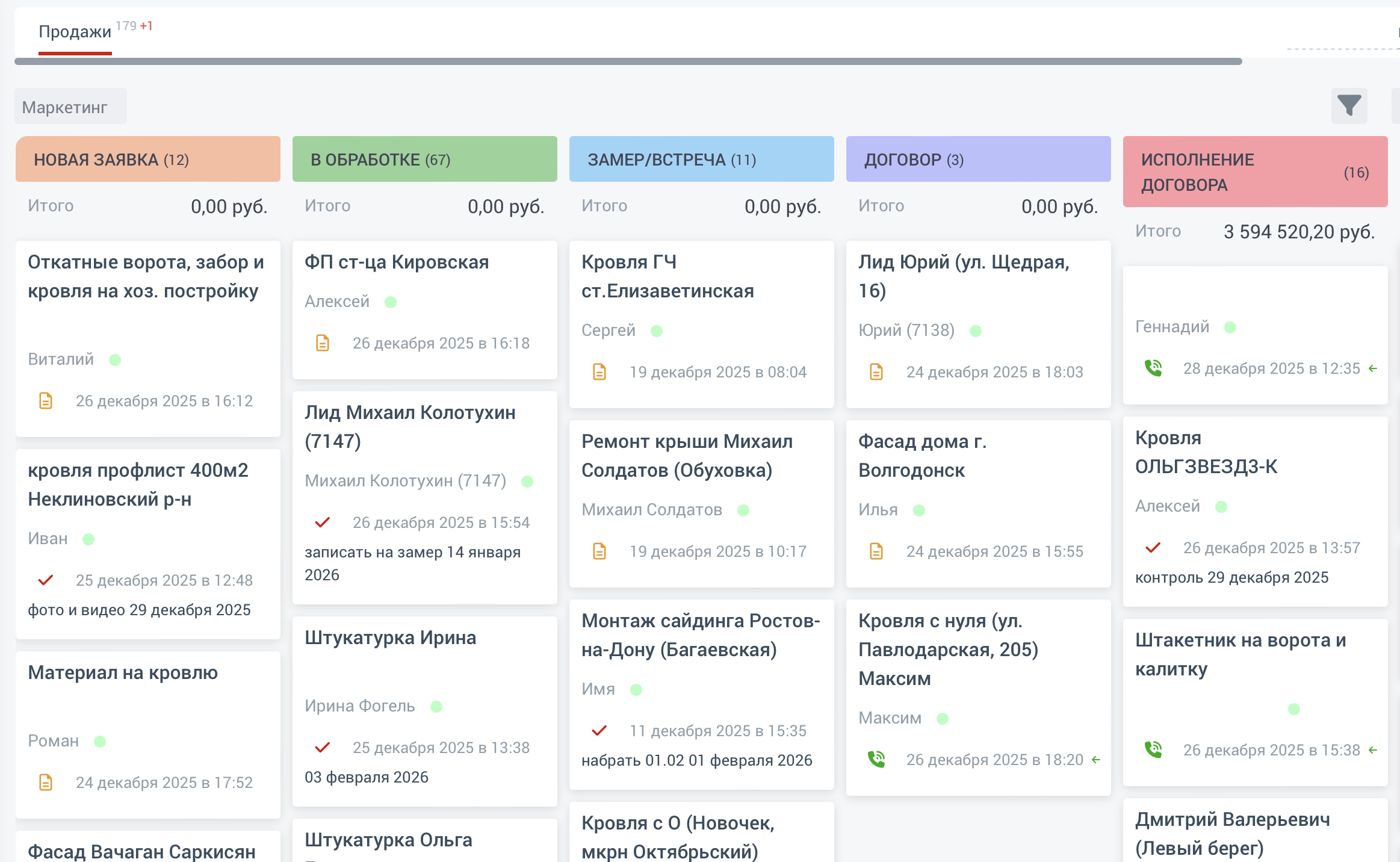Click red checkmark on Михаил Колотухин card

323,522
